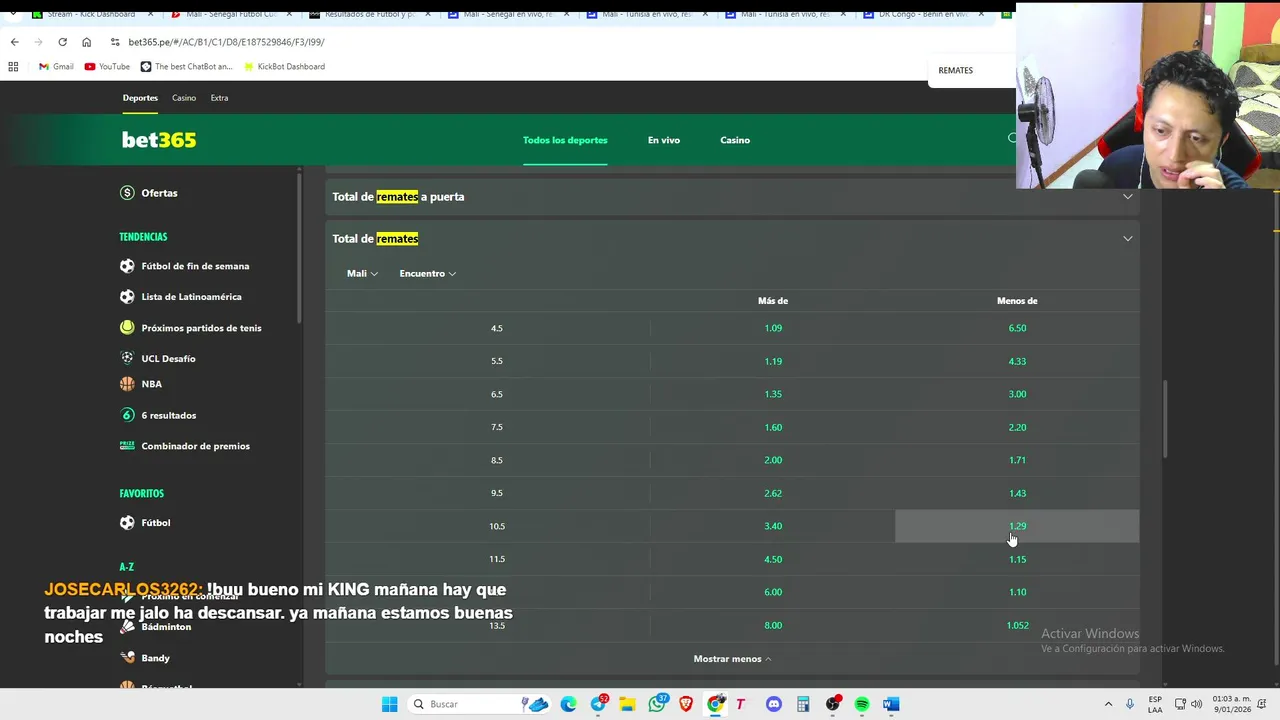Screen dimensions: 1280x720
Task: Open the KickBot Dashboard bookmark
Action: coord(284,67)
